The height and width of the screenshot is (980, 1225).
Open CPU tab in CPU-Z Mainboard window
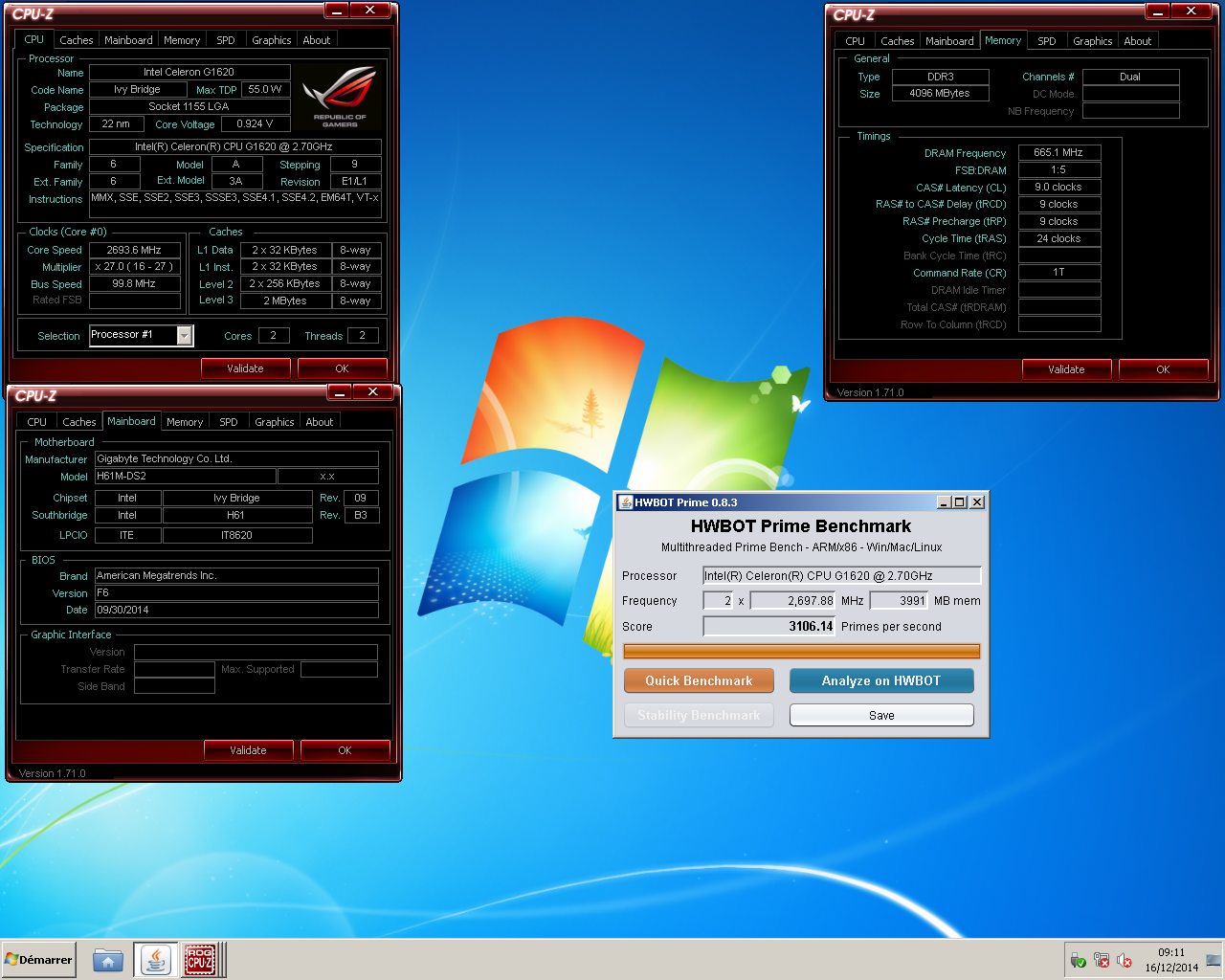(x=36, y=422)
